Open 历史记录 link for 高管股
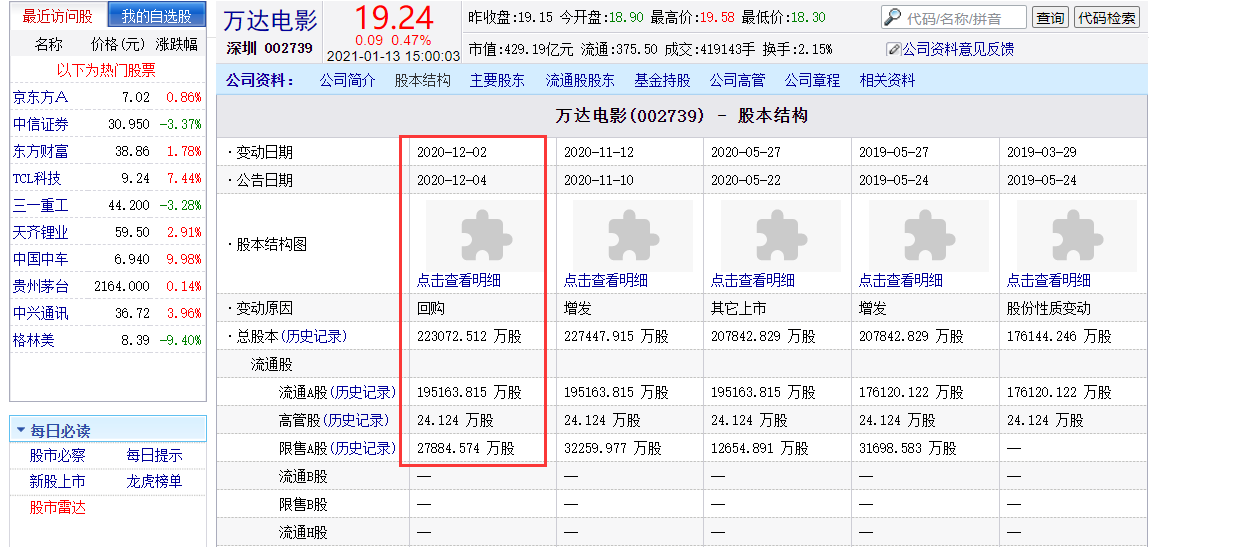The image size is (1243, 547). coord(358,421)
